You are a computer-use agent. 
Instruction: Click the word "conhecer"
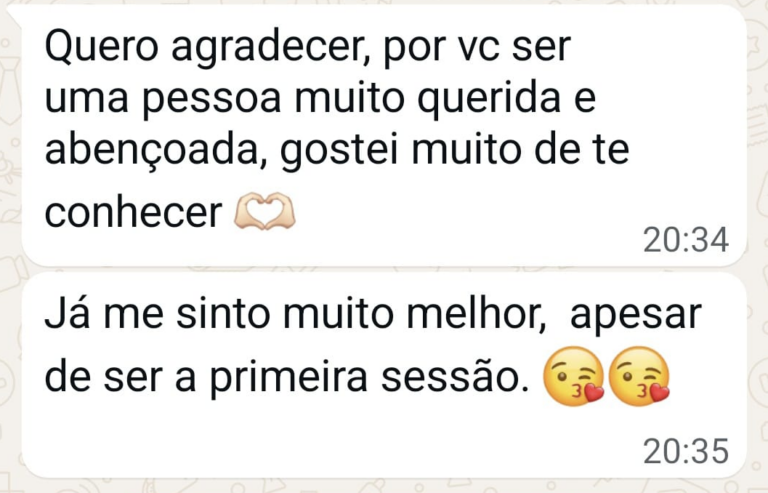[x=133, y=211]
